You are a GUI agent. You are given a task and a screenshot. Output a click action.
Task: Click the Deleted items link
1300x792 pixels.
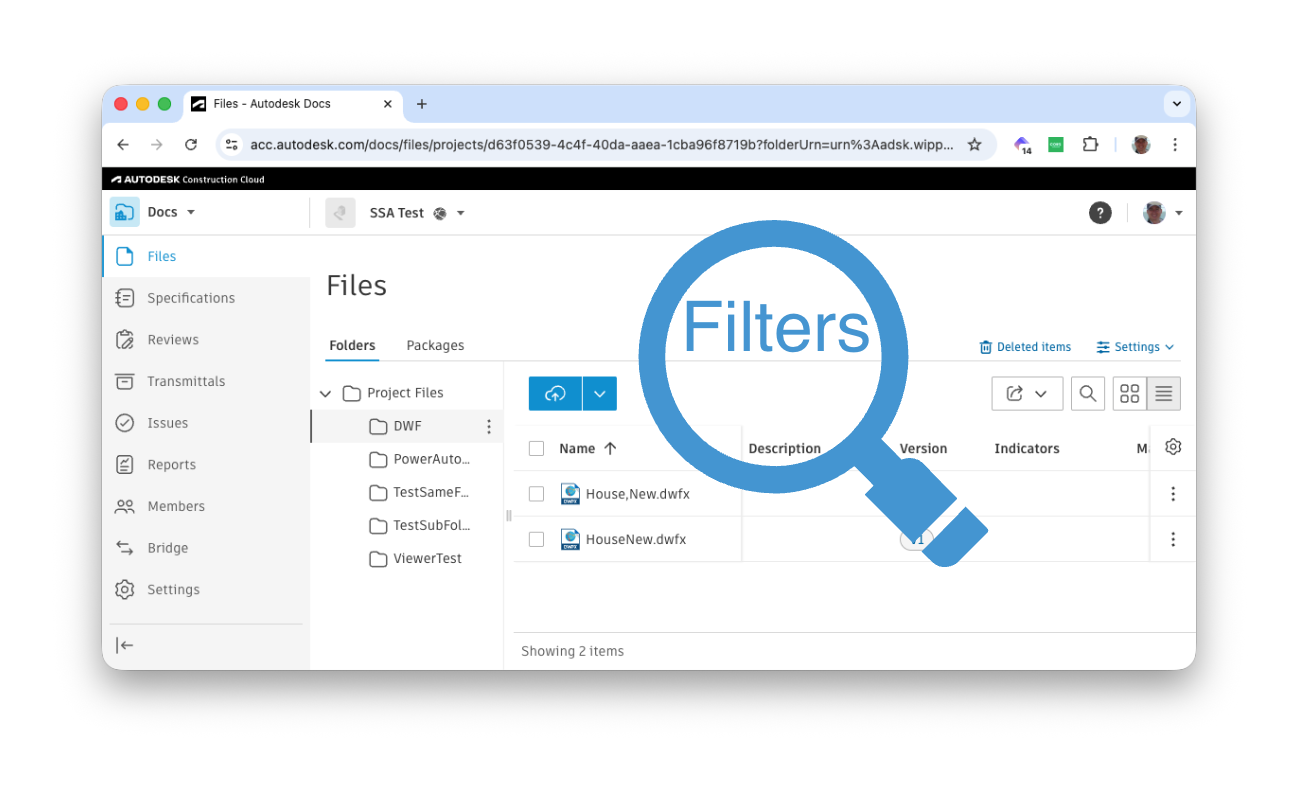pyautogui.click(x=1025, y=347)
